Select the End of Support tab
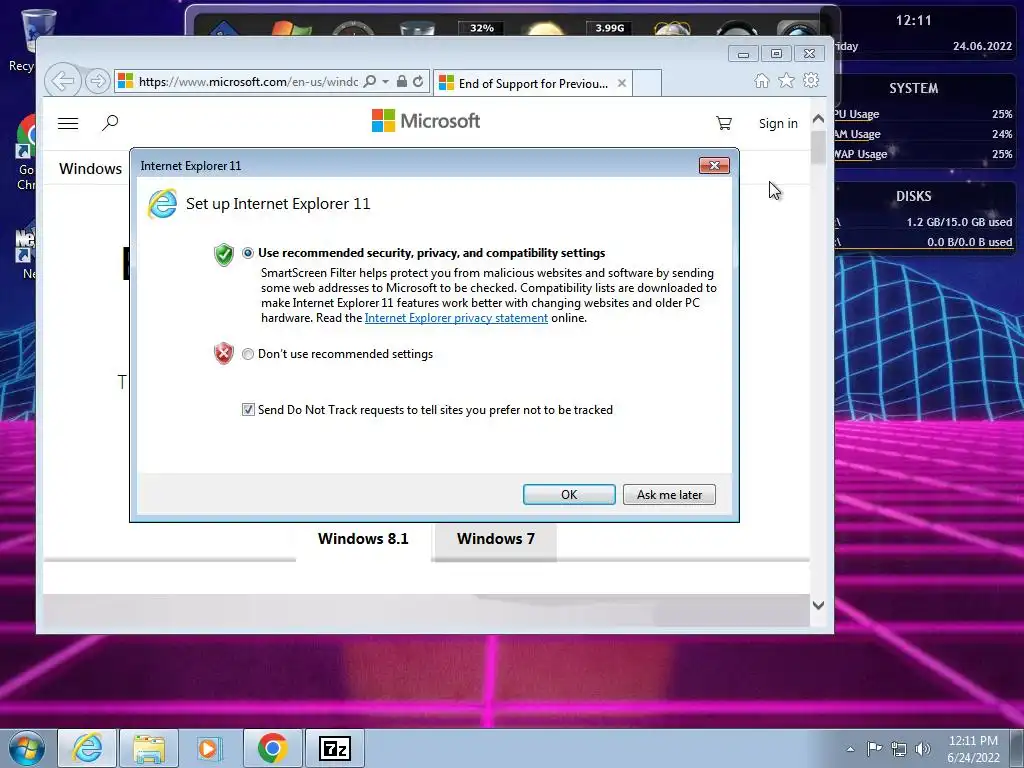 coord(532,83)
